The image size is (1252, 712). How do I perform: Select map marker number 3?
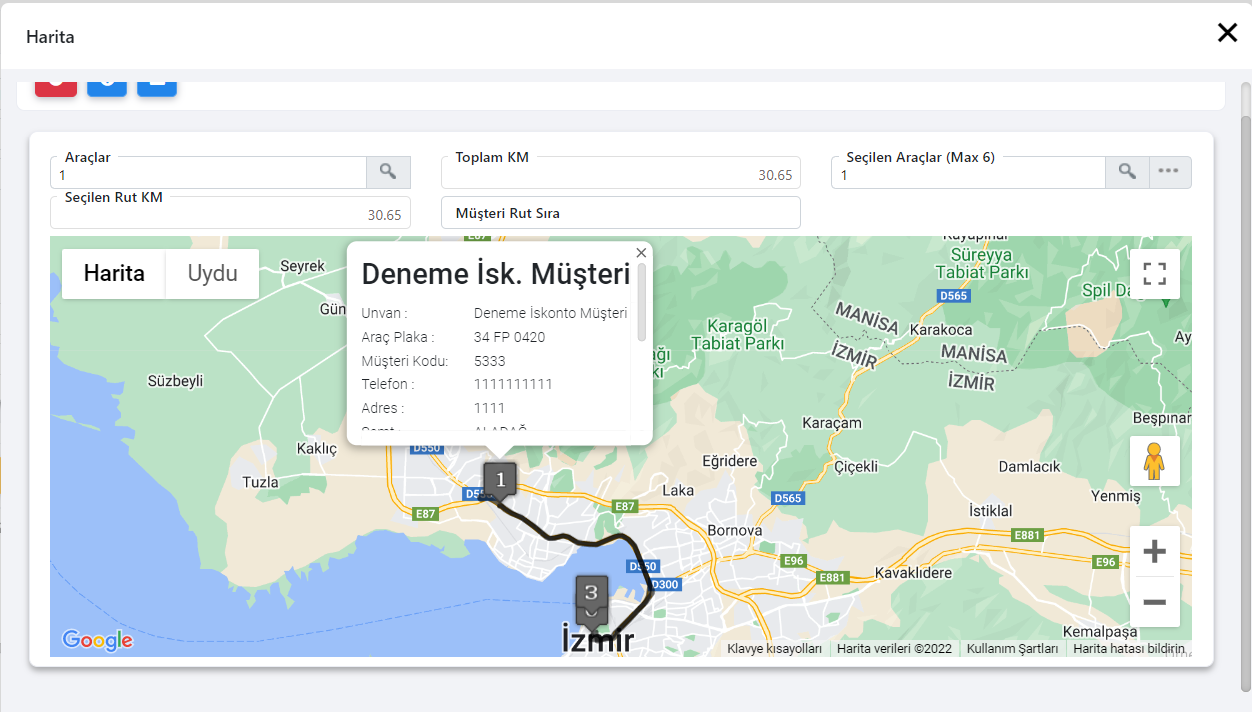(591, 592)
